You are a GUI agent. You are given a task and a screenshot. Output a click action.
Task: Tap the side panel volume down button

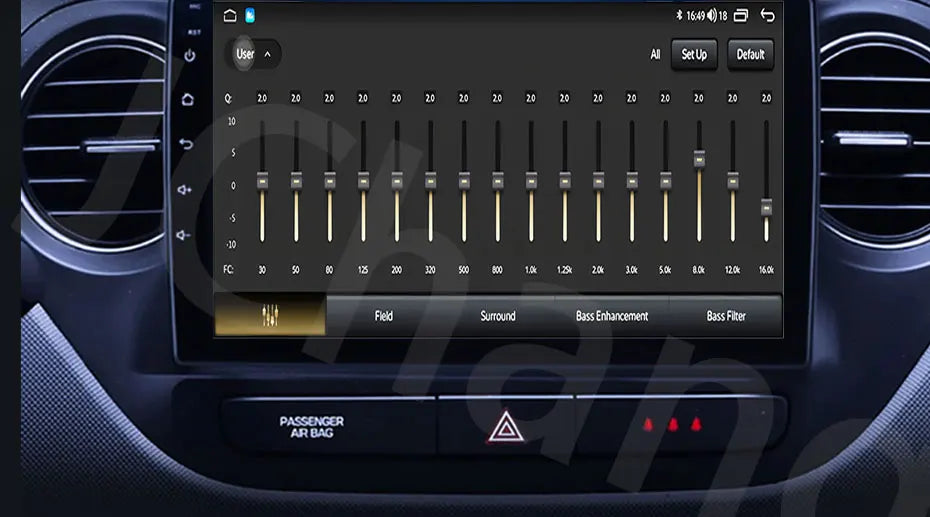[183, 235]
